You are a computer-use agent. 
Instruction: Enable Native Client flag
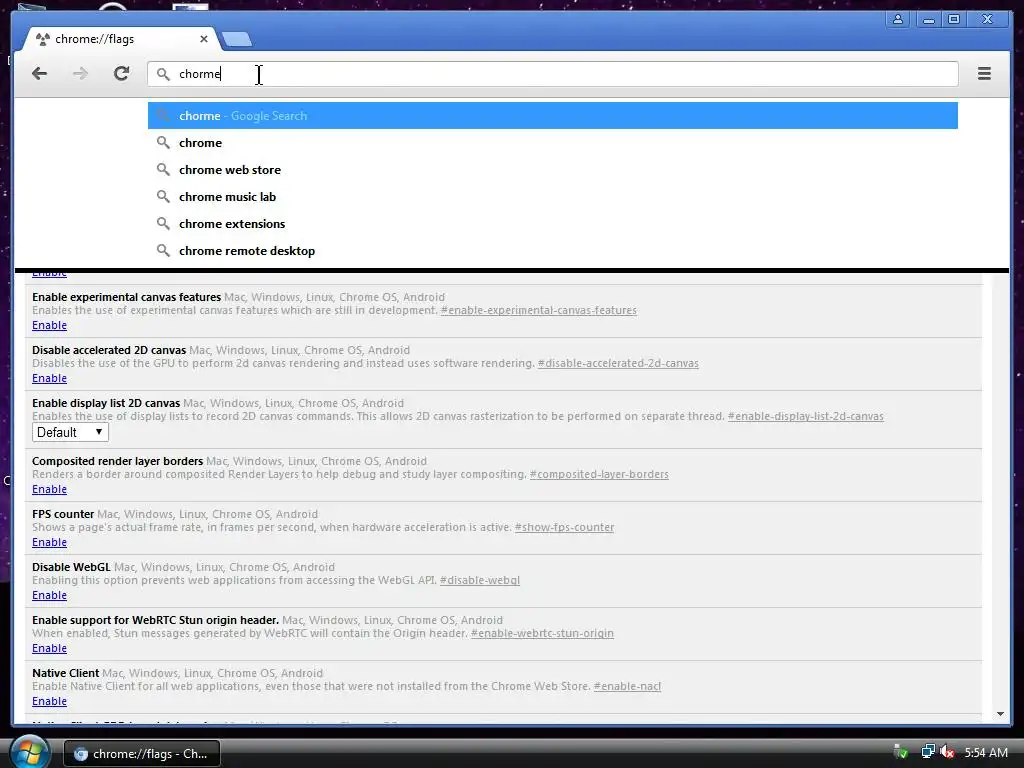(x=50, y=701)
